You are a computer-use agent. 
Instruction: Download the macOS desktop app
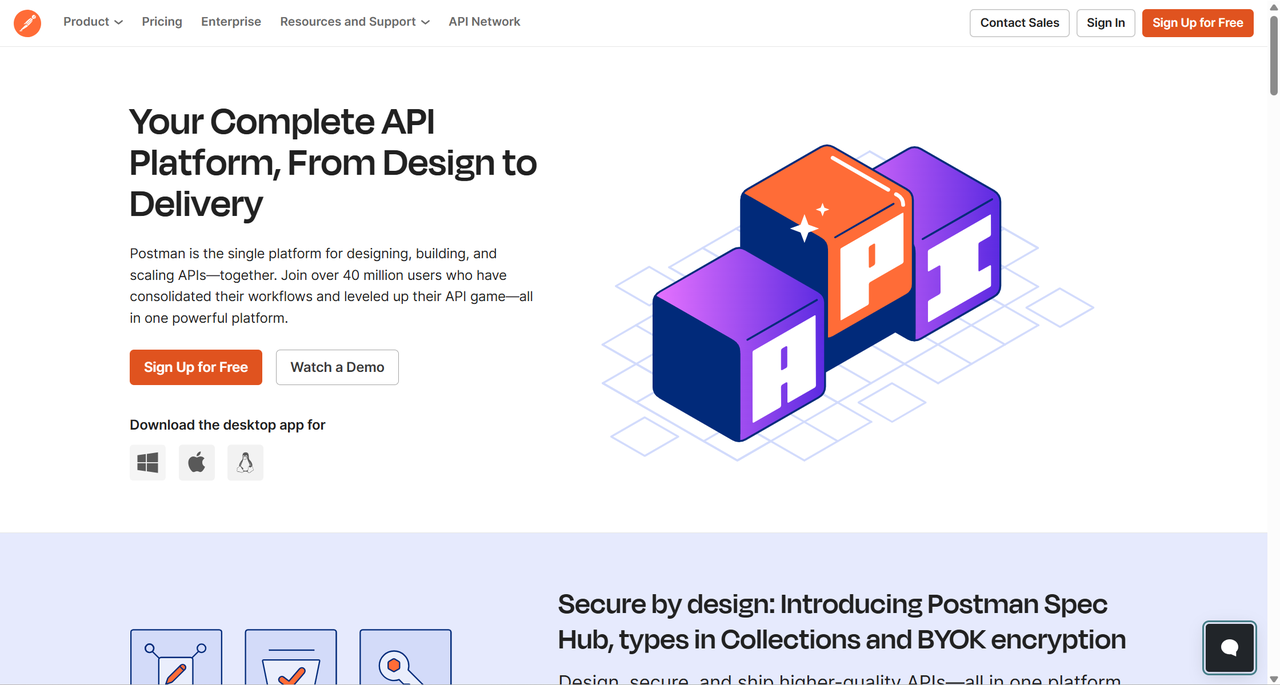tap(197, 463)
